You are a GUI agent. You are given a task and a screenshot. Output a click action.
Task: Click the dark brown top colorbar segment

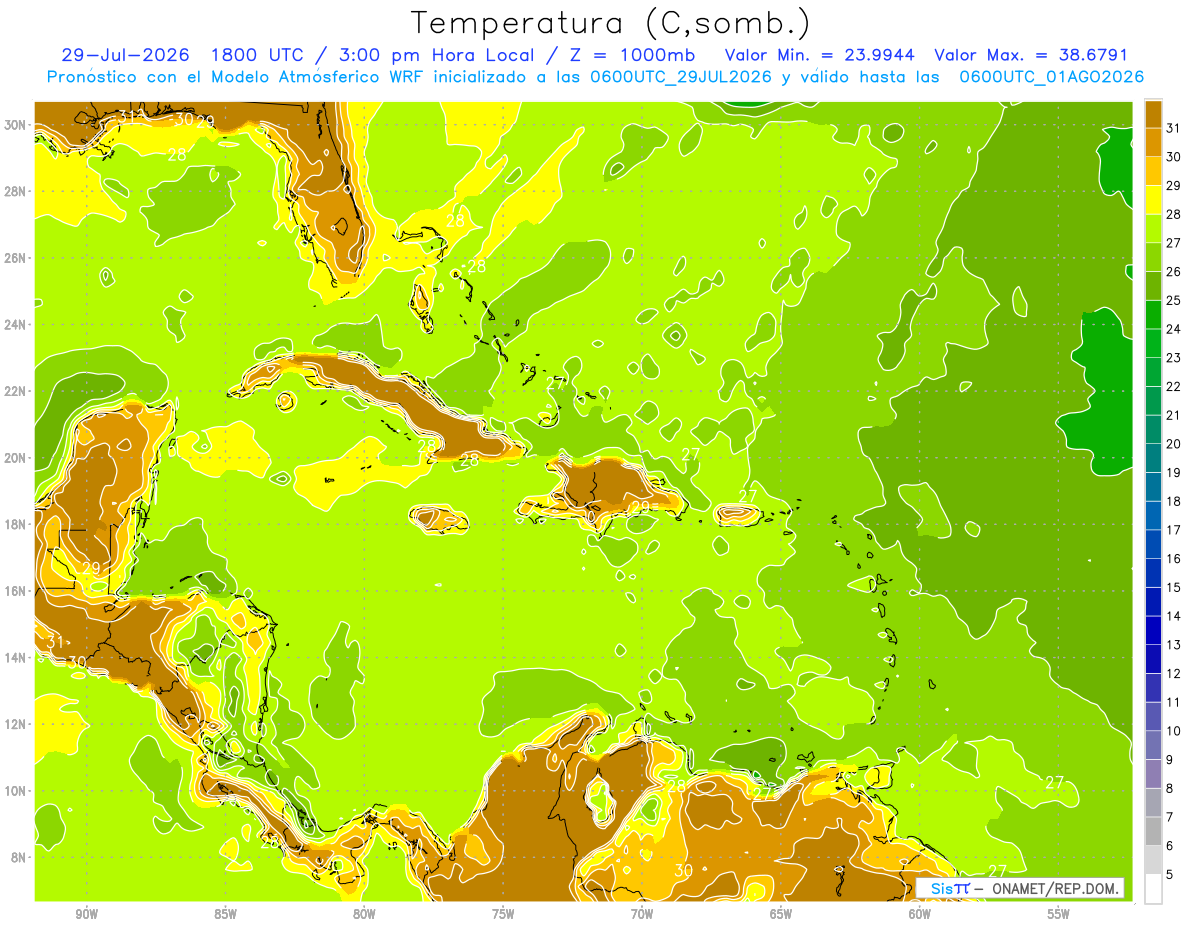coord(1153,114)
